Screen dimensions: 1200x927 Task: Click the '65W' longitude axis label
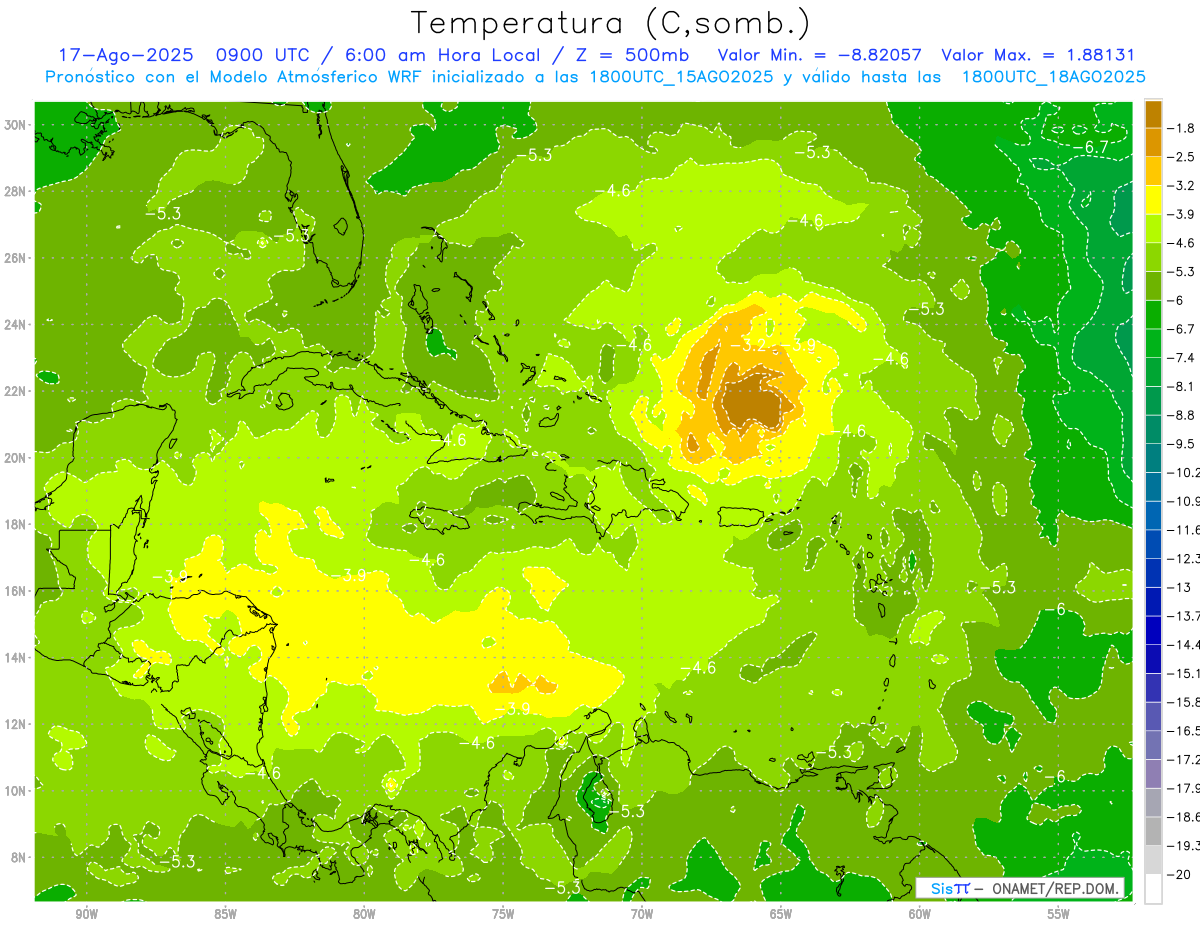(x=781, y=914)
